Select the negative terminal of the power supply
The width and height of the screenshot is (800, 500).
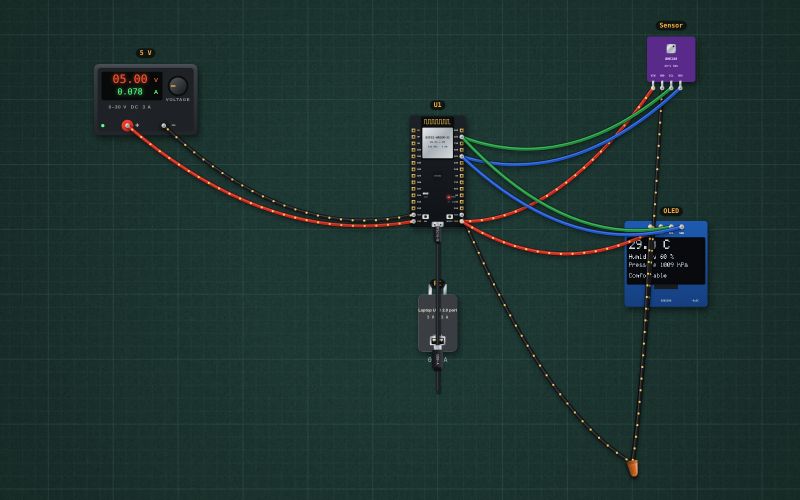(x=164, y=125)
